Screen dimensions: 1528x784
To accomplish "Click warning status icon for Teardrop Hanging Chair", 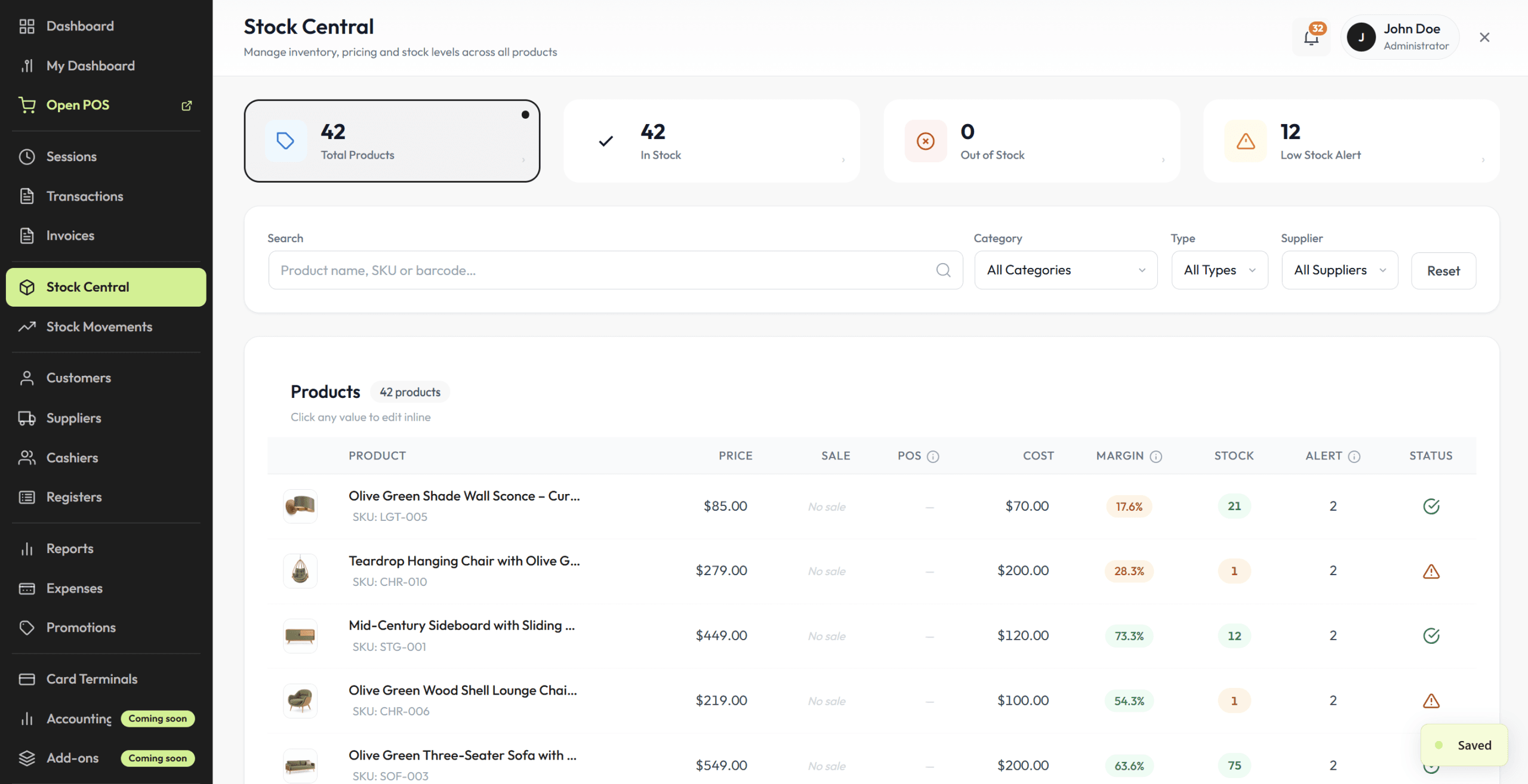I will tap(1431, 572).
